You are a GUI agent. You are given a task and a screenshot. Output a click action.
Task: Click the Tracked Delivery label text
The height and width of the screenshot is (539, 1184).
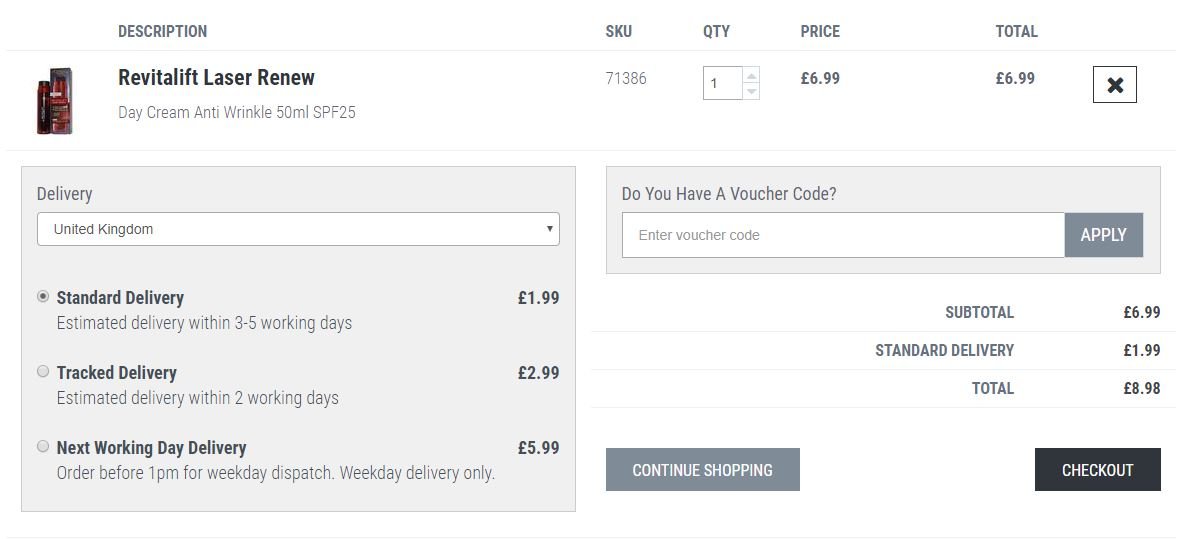[116, 373]
